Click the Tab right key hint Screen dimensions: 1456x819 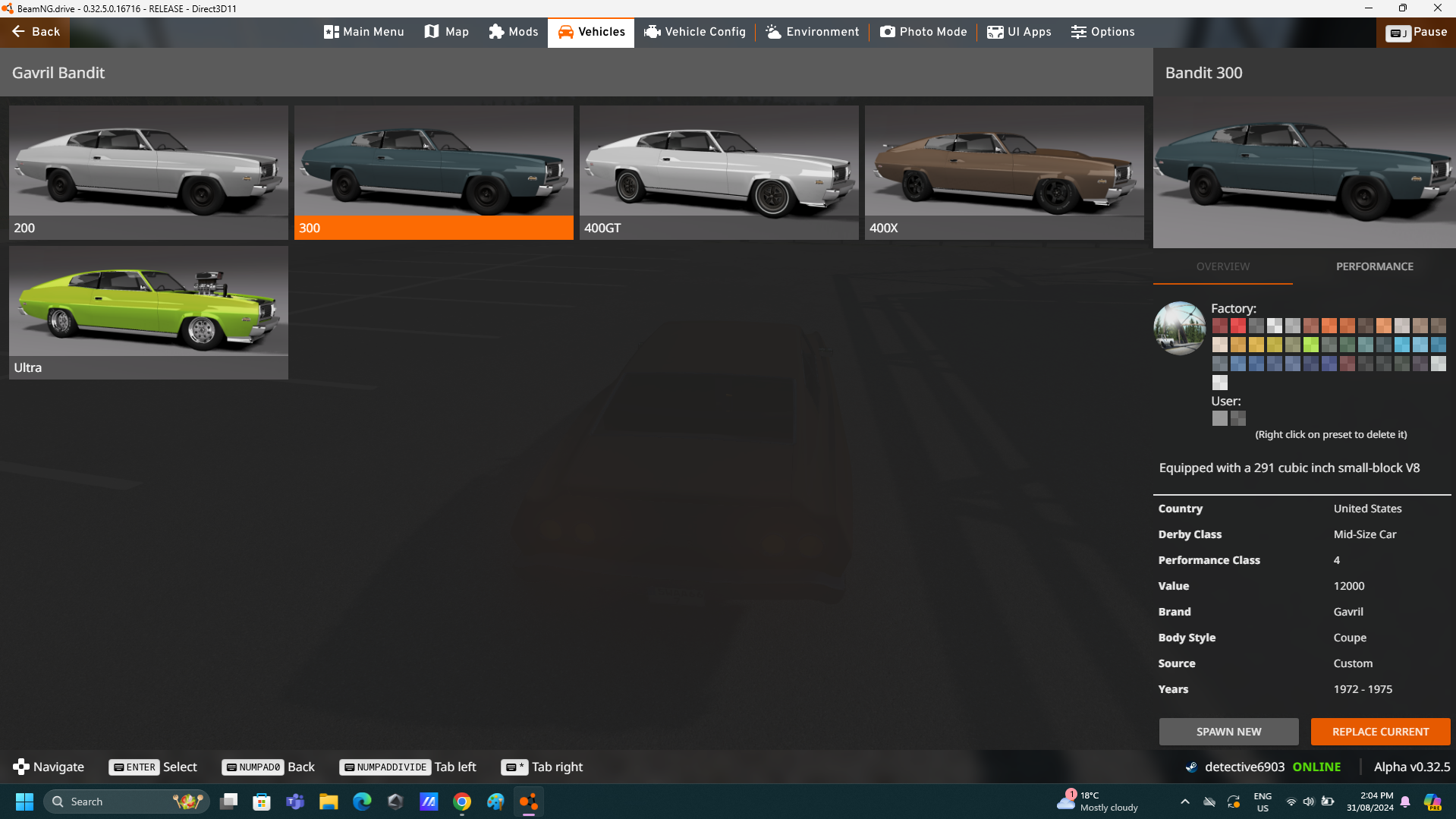point(542,767)
